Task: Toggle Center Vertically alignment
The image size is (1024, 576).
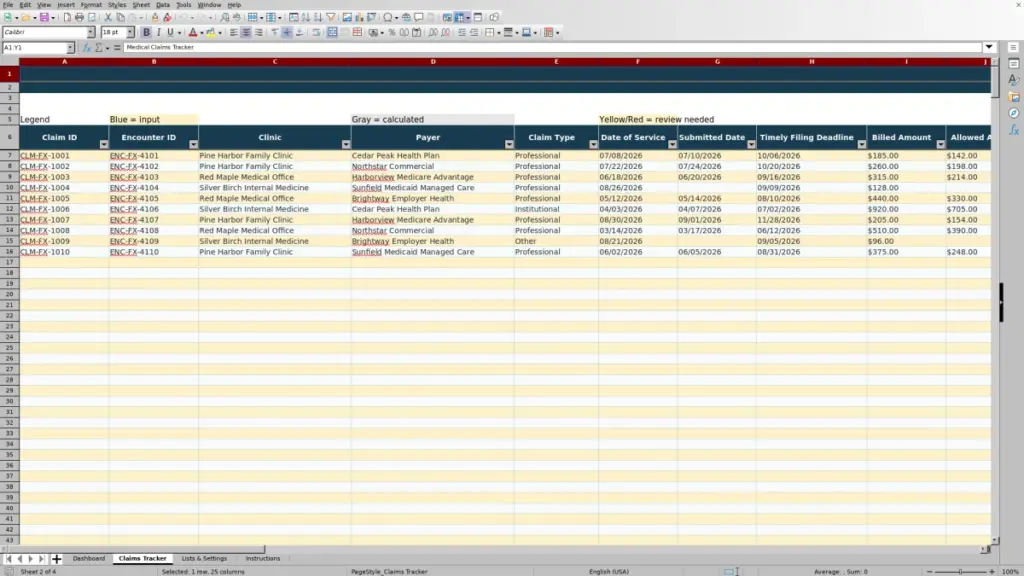Action: pyautogui.click(x=287, y=32)
